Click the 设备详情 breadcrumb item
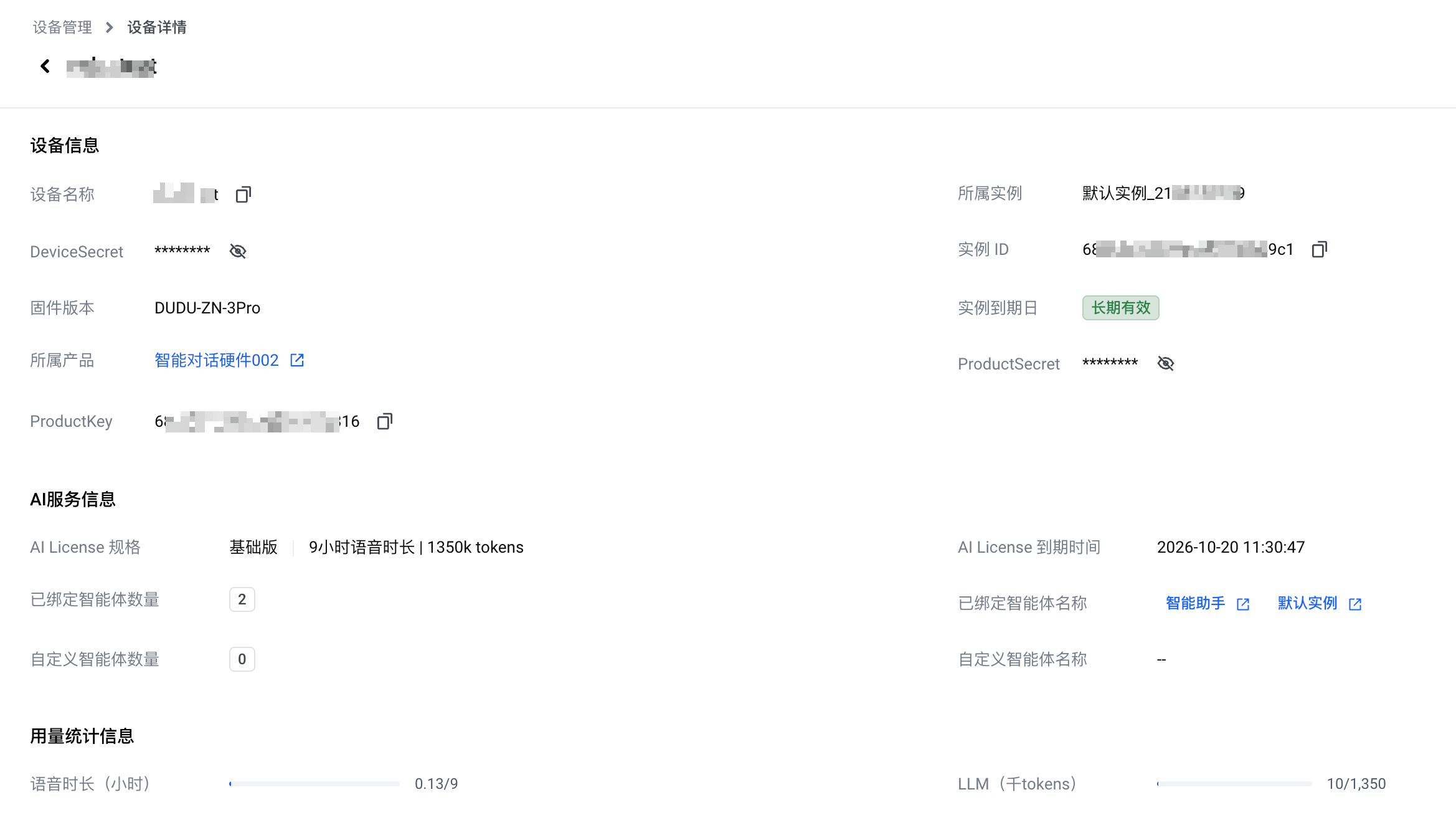 tap(157, 27)
